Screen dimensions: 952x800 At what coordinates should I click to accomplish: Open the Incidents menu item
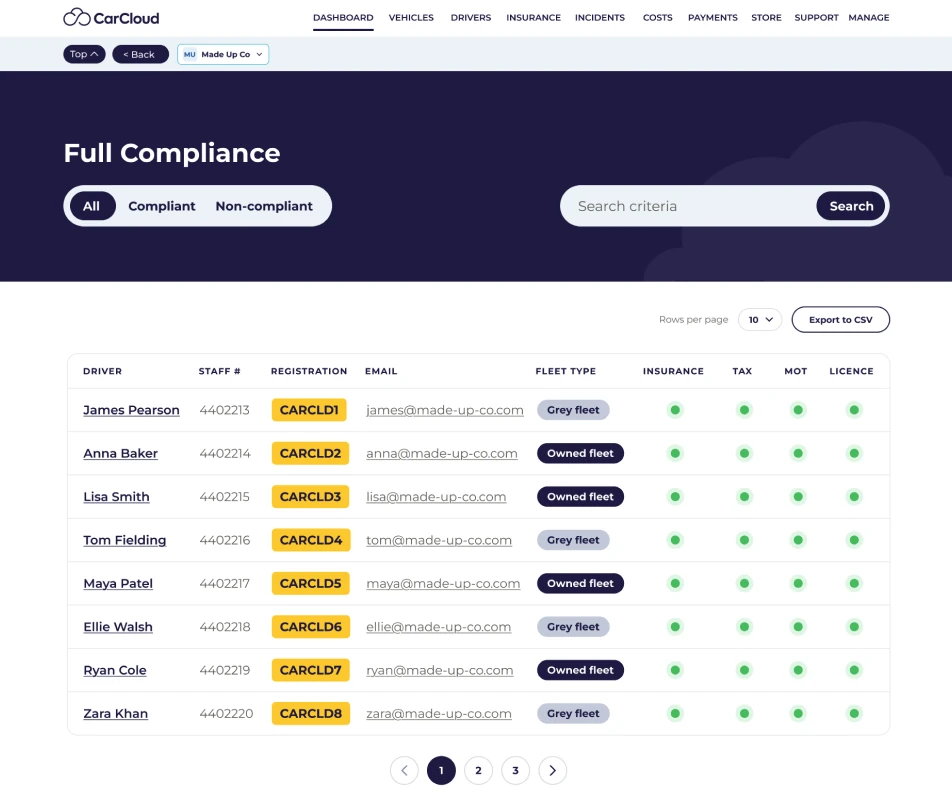click(x=600, y=18)
